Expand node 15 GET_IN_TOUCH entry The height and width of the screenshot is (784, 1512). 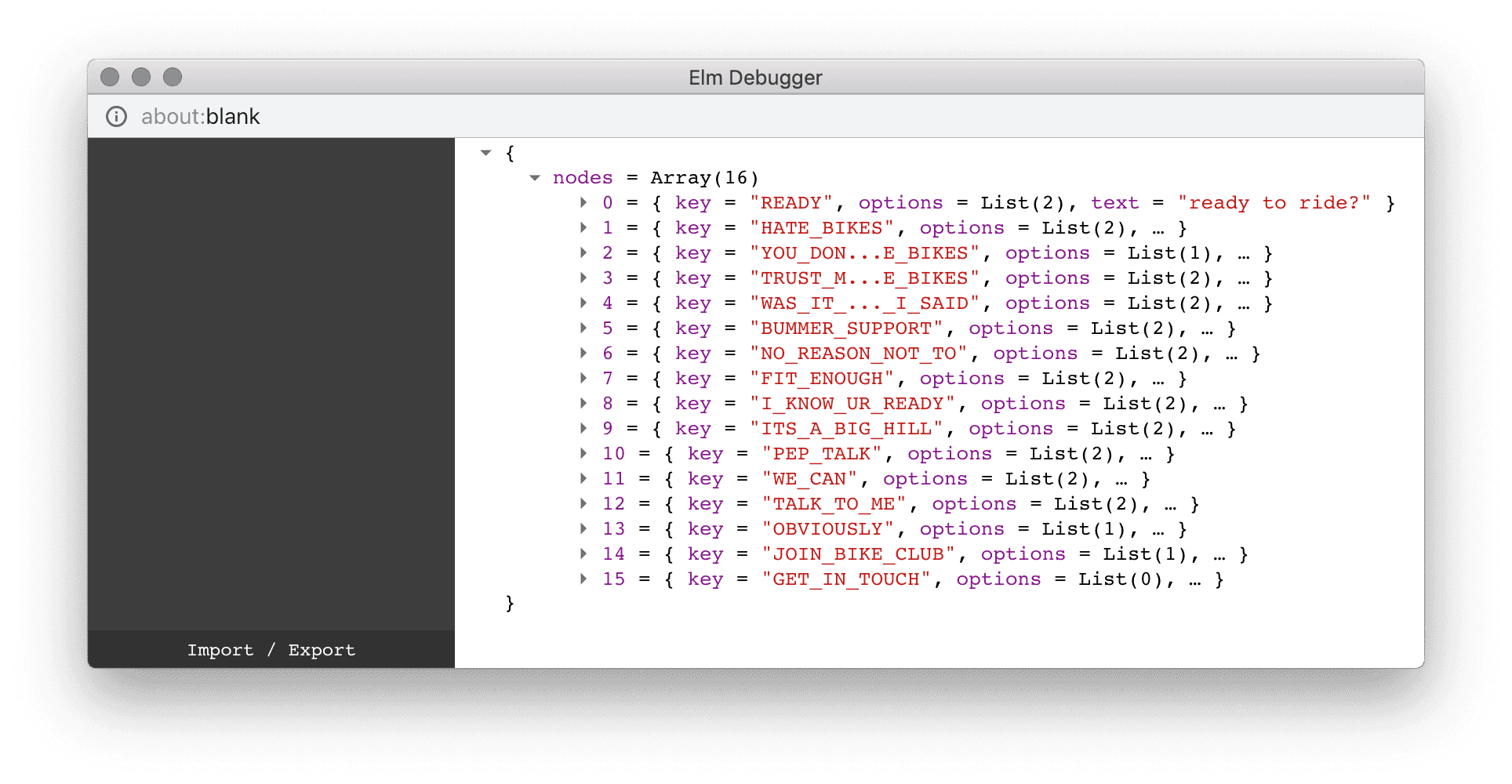(583, 579)
